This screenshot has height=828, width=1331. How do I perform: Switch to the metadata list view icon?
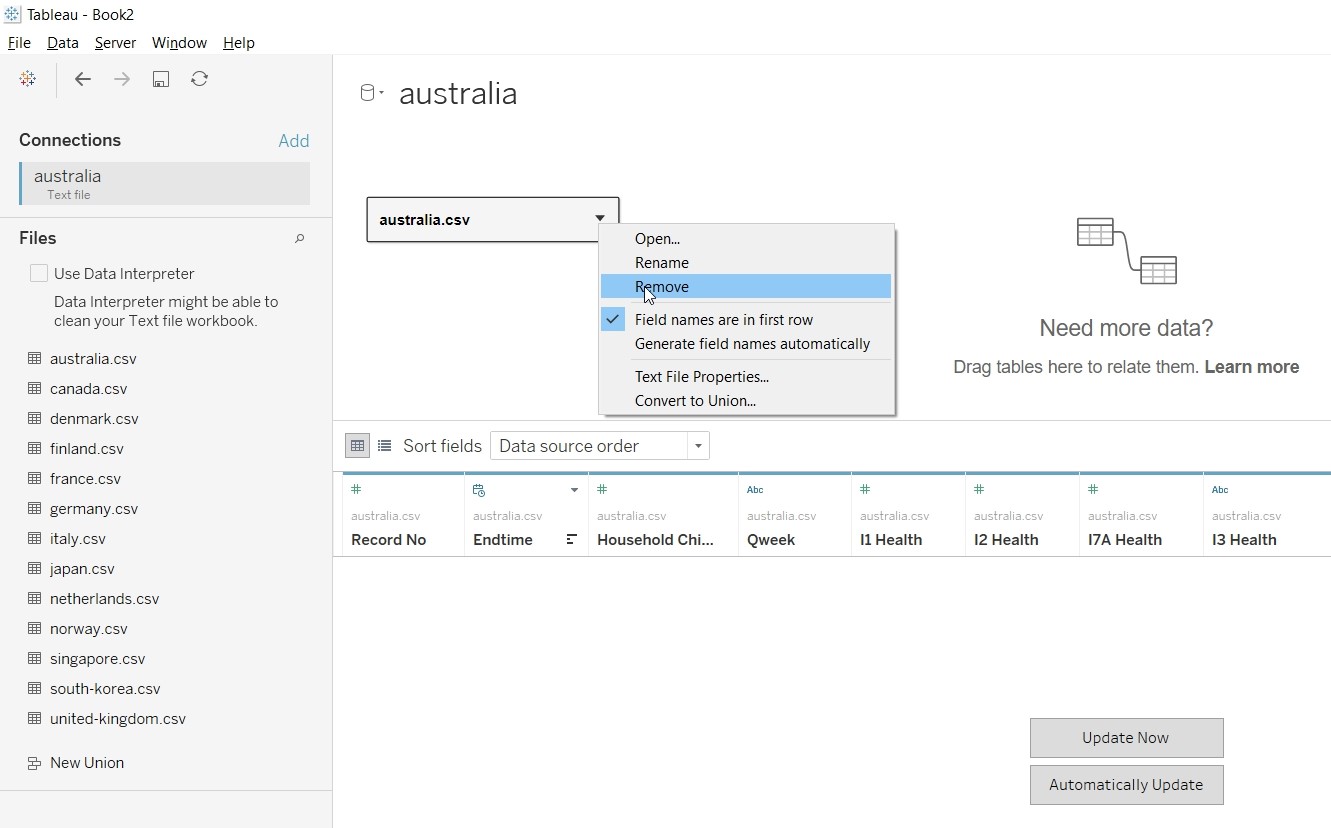point(384,446)
